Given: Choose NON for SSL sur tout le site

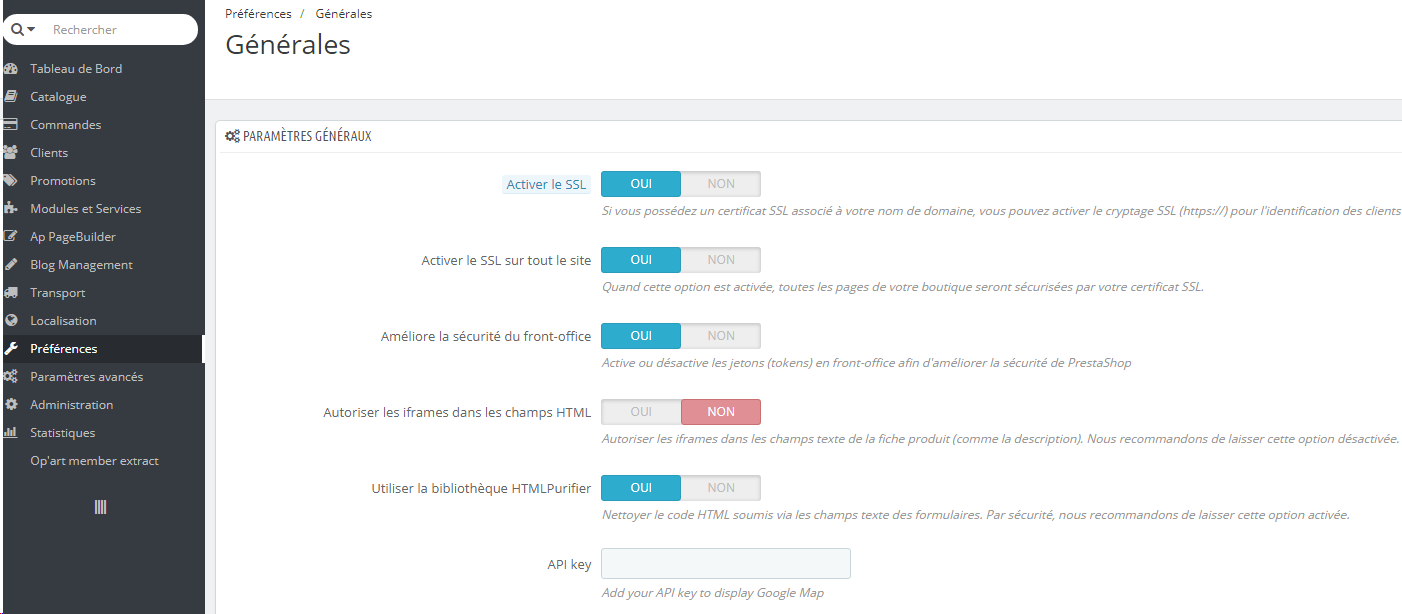Looking at the screenshot, I should click(721, 260).
